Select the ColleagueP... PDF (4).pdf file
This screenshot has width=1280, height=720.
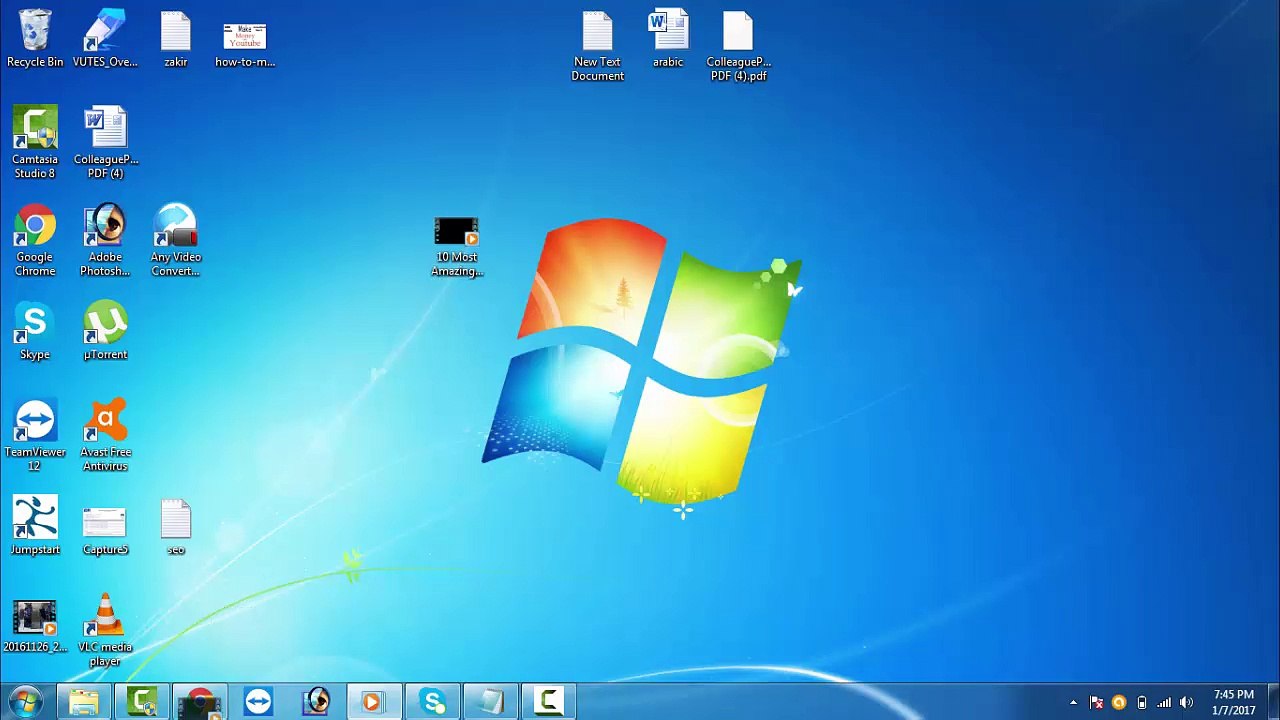click(738, 47)
